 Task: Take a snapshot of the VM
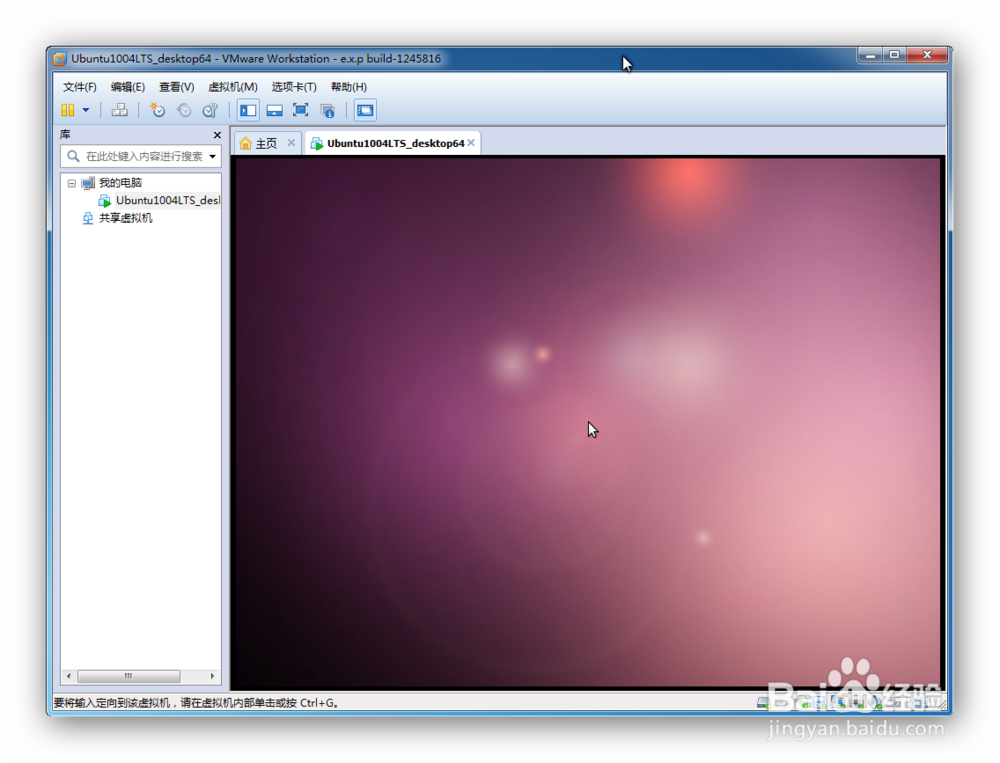157,110
